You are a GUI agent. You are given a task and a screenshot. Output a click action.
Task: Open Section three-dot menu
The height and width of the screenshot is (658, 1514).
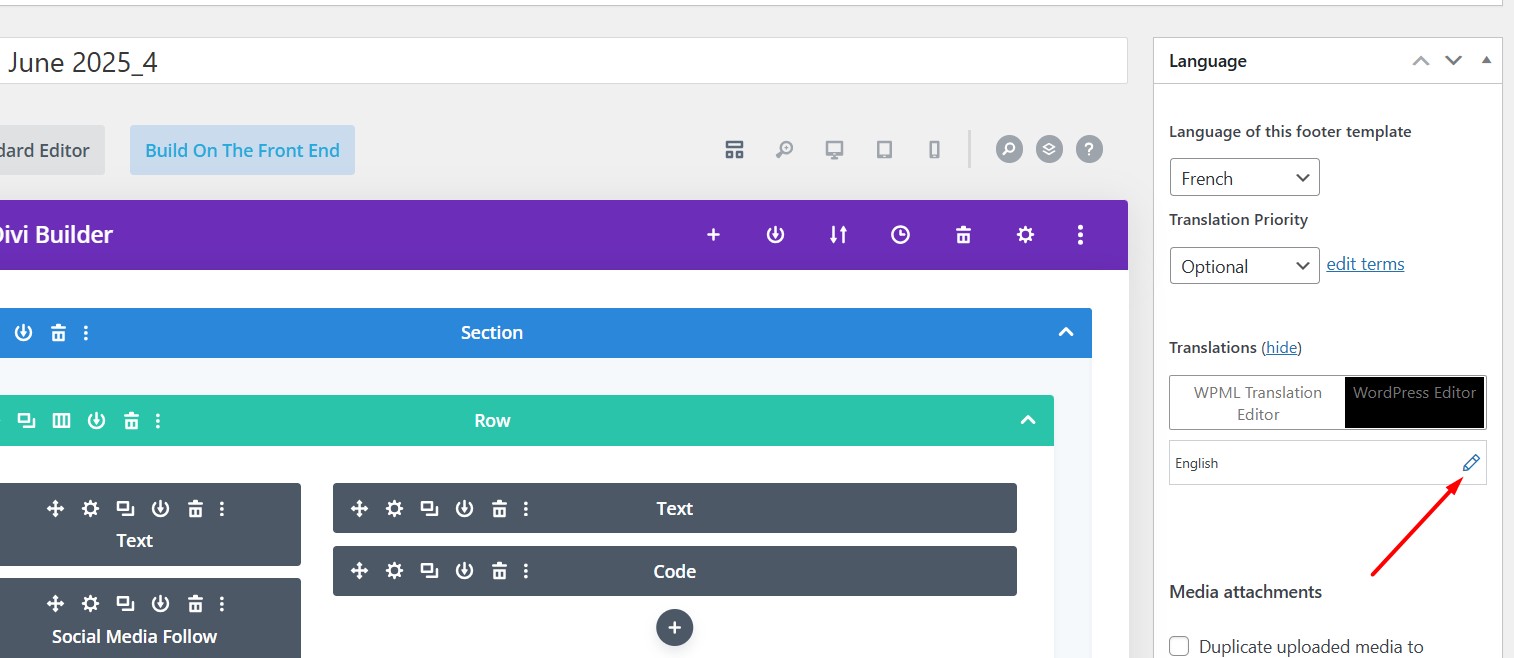(86, 332)
